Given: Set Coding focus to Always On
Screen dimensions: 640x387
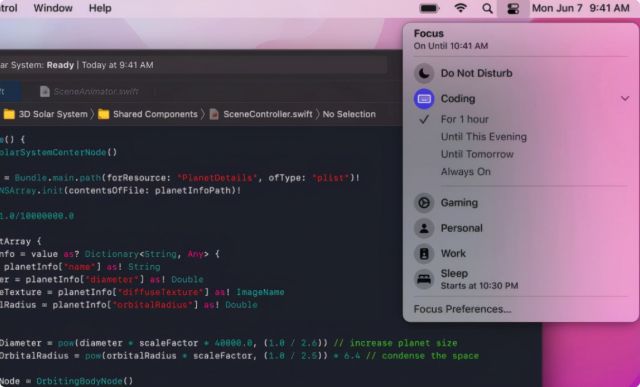Looking at the screenshot, I should click(x=466, y=172).
